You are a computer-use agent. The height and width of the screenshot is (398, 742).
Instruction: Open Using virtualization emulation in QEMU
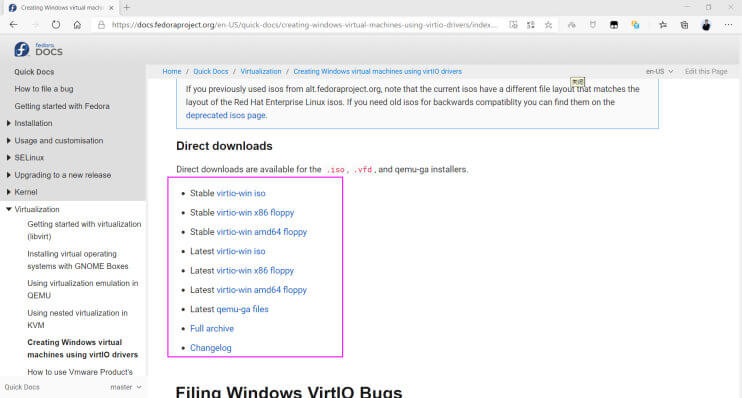click(83, 289)
